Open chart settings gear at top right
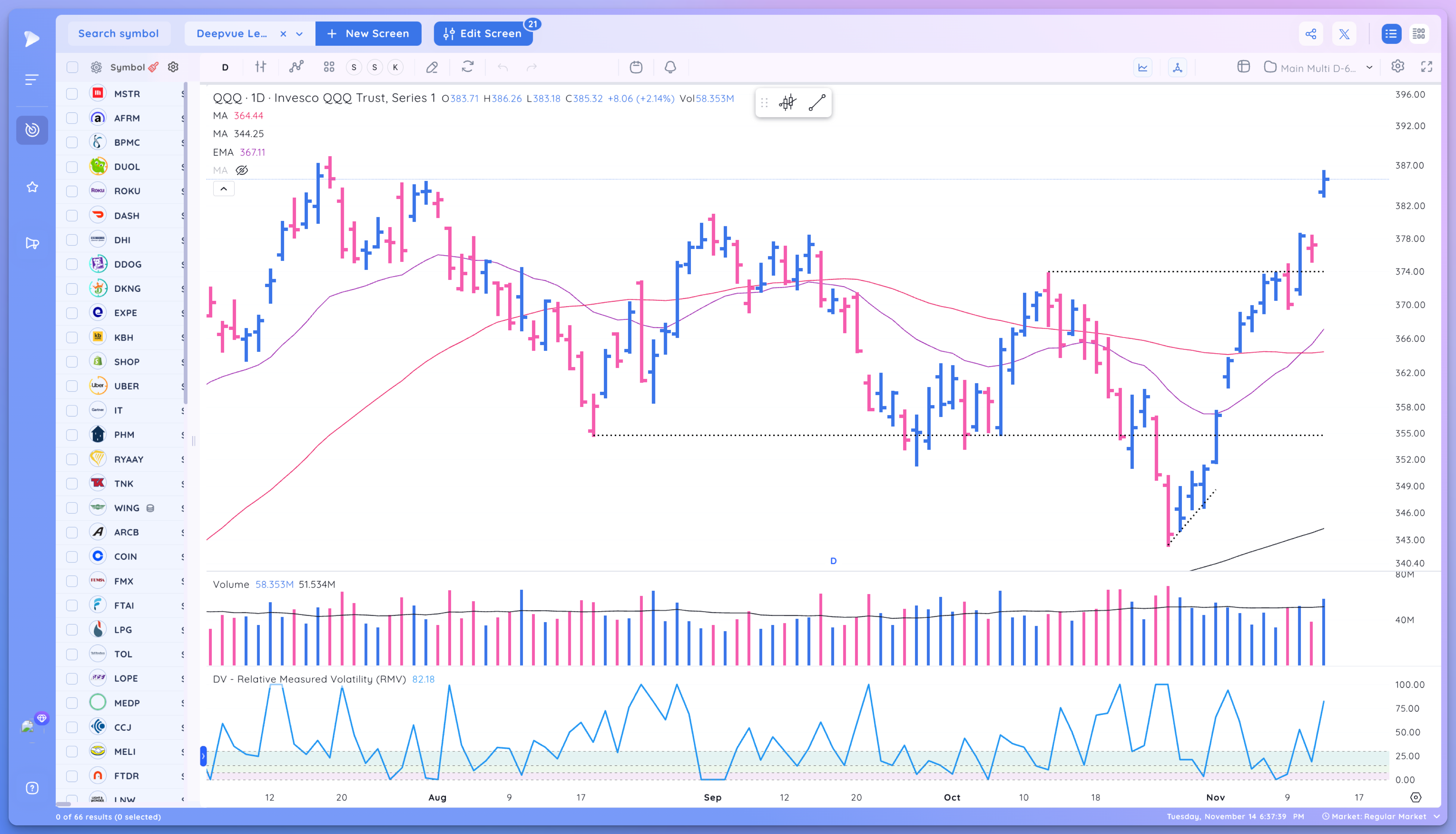 [x=1398, y=67]
